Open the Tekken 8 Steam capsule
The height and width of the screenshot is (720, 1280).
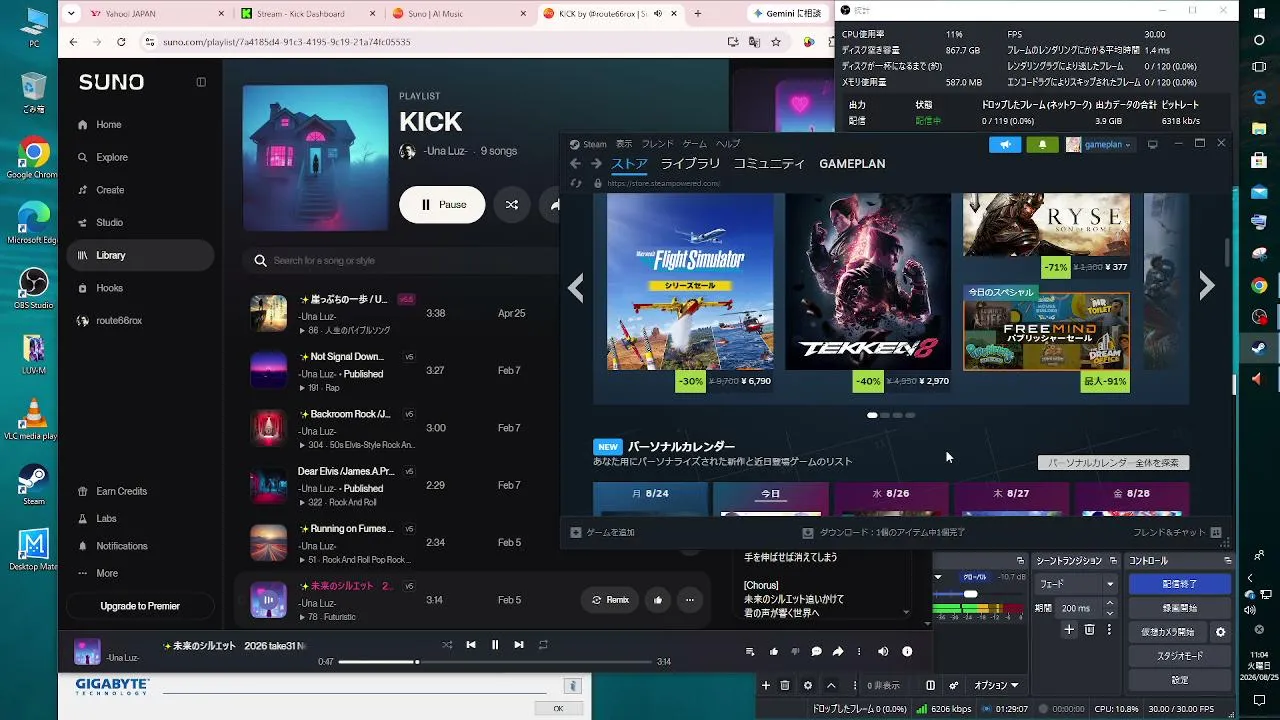(868, 281)
